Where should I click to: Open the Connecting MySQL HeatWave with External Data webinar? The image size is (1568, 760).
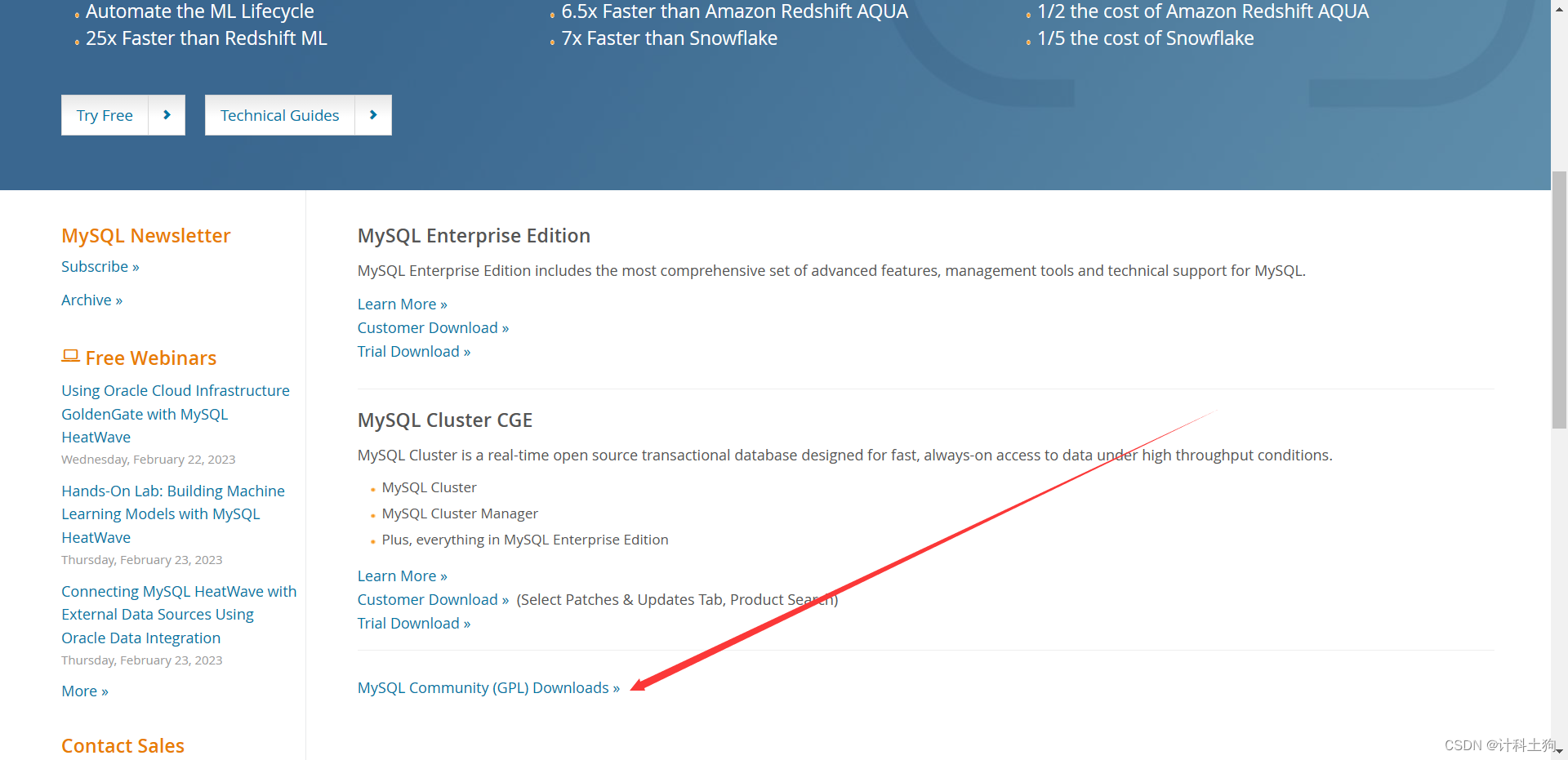pos(179,615)
